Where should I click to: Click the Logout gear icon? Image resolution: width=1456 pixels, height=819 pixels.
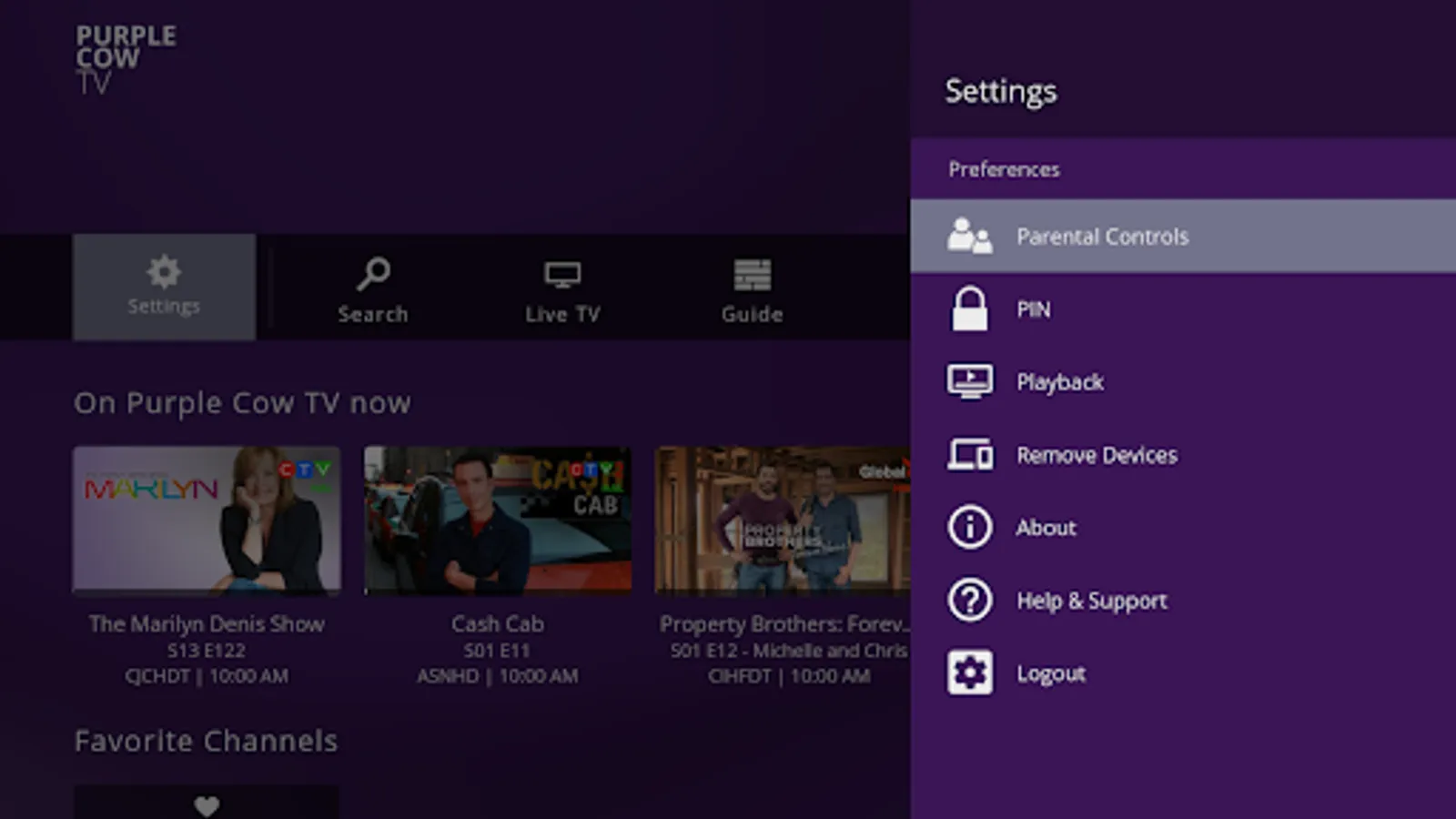[969, 672]
